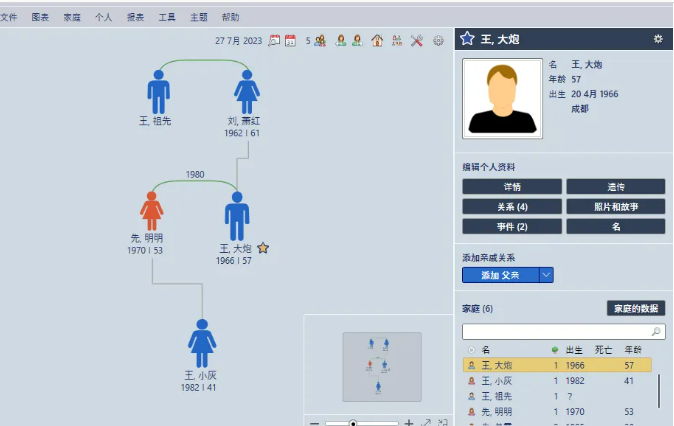Image resolution: width=674 pixels, height=426 pixels.
Task: Open the toolbar settings gear
Action: click(438, 41)
